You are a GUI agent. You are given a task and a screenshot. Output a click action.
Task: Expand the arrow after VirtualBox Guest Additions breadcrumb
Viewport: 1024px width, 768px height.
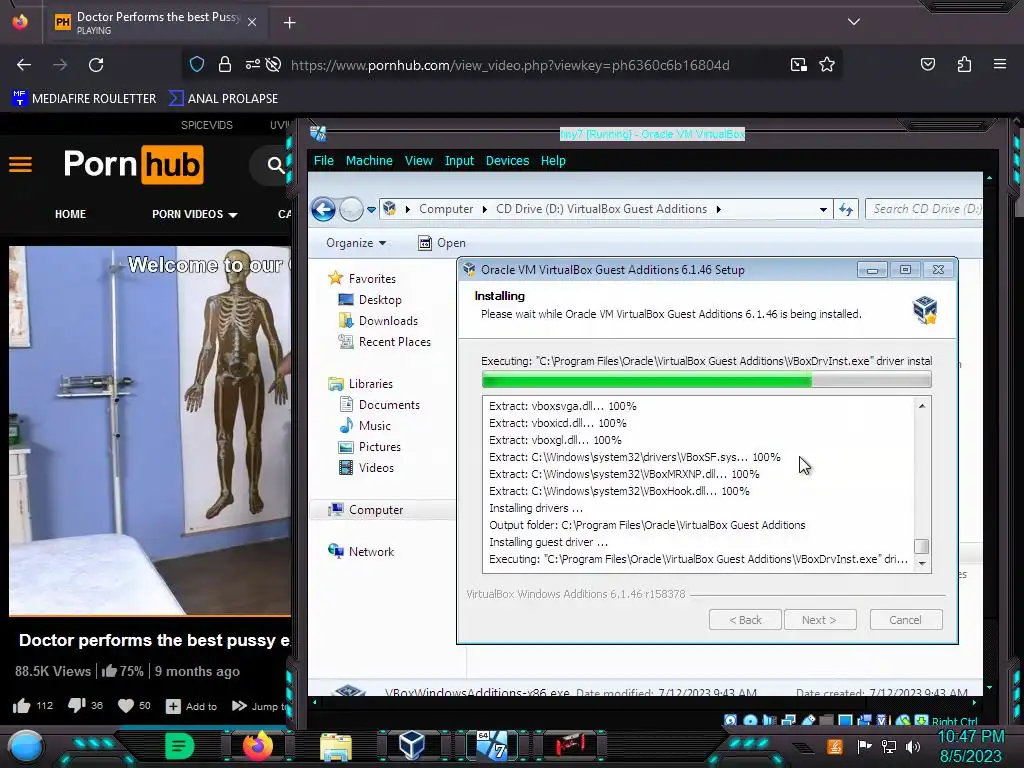tap(718, 209)
